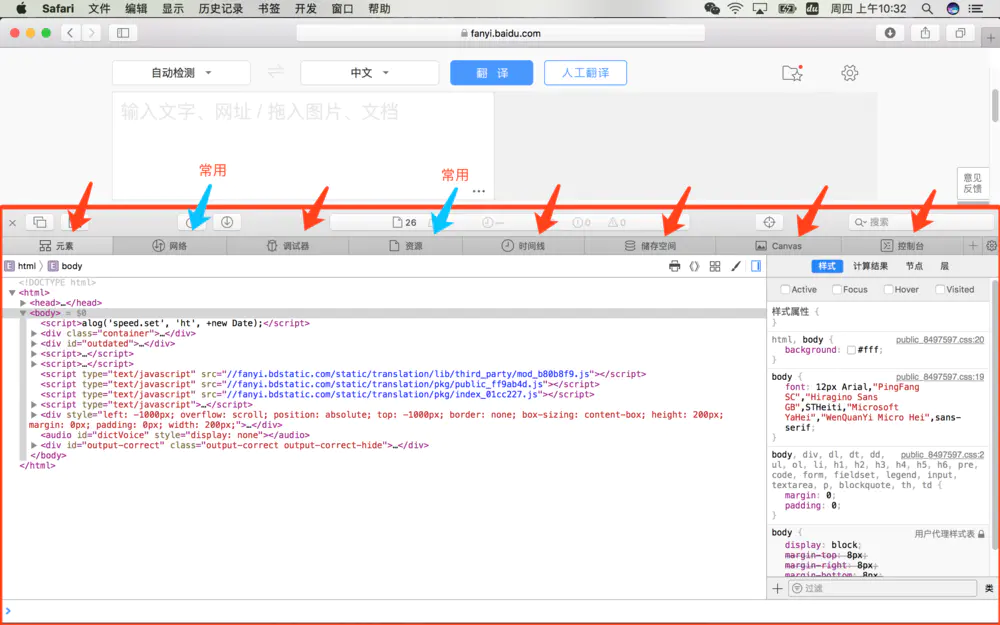Image resolution: width=1000 pixels, height=625 pixels.
Task: Click the layout grid icon in DOM toolbar
Action: tap(715, 266)
